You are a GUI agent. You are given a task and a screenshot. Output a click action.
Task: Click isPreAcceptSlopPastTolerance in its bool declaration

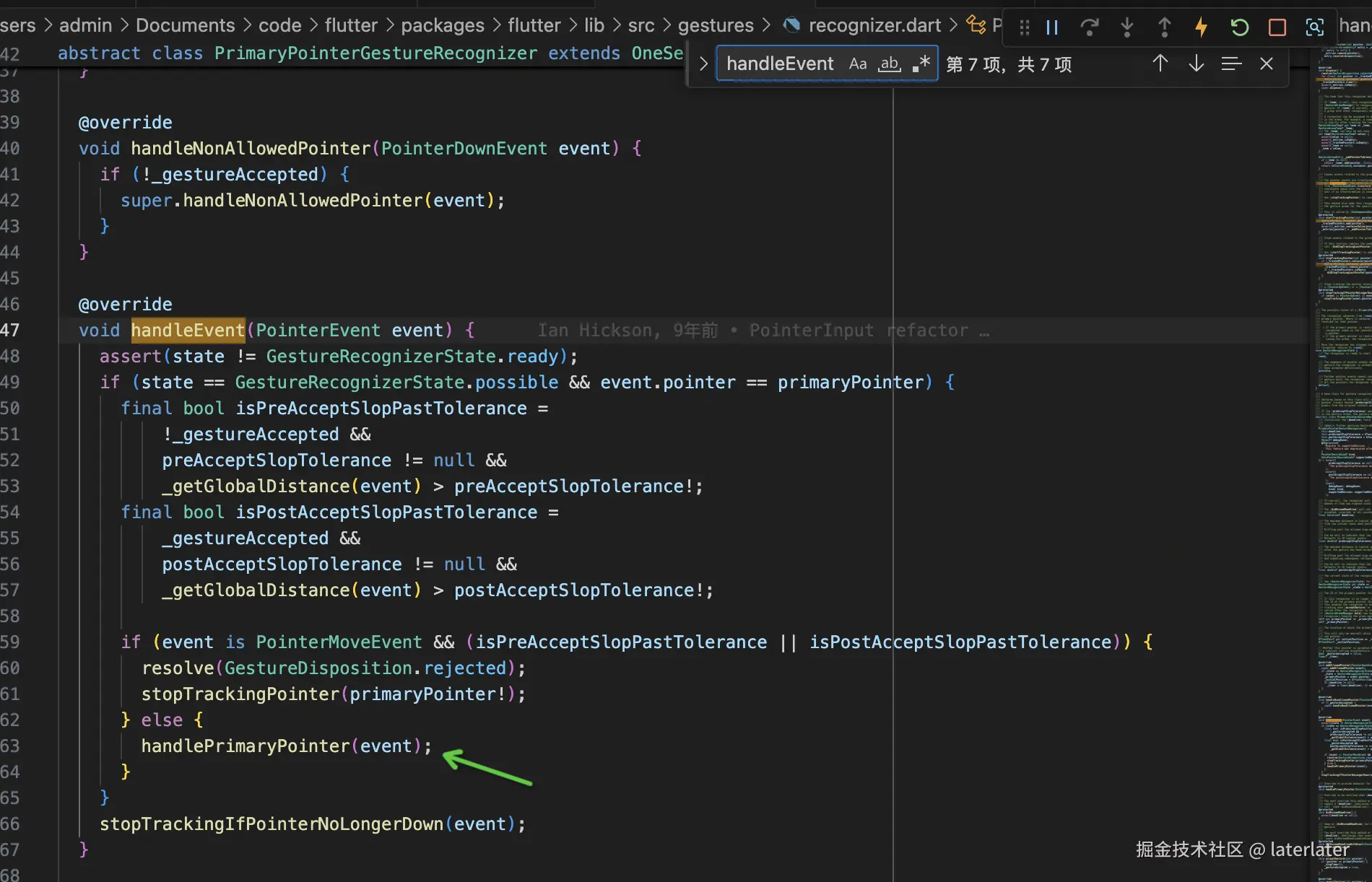point(381,409)
